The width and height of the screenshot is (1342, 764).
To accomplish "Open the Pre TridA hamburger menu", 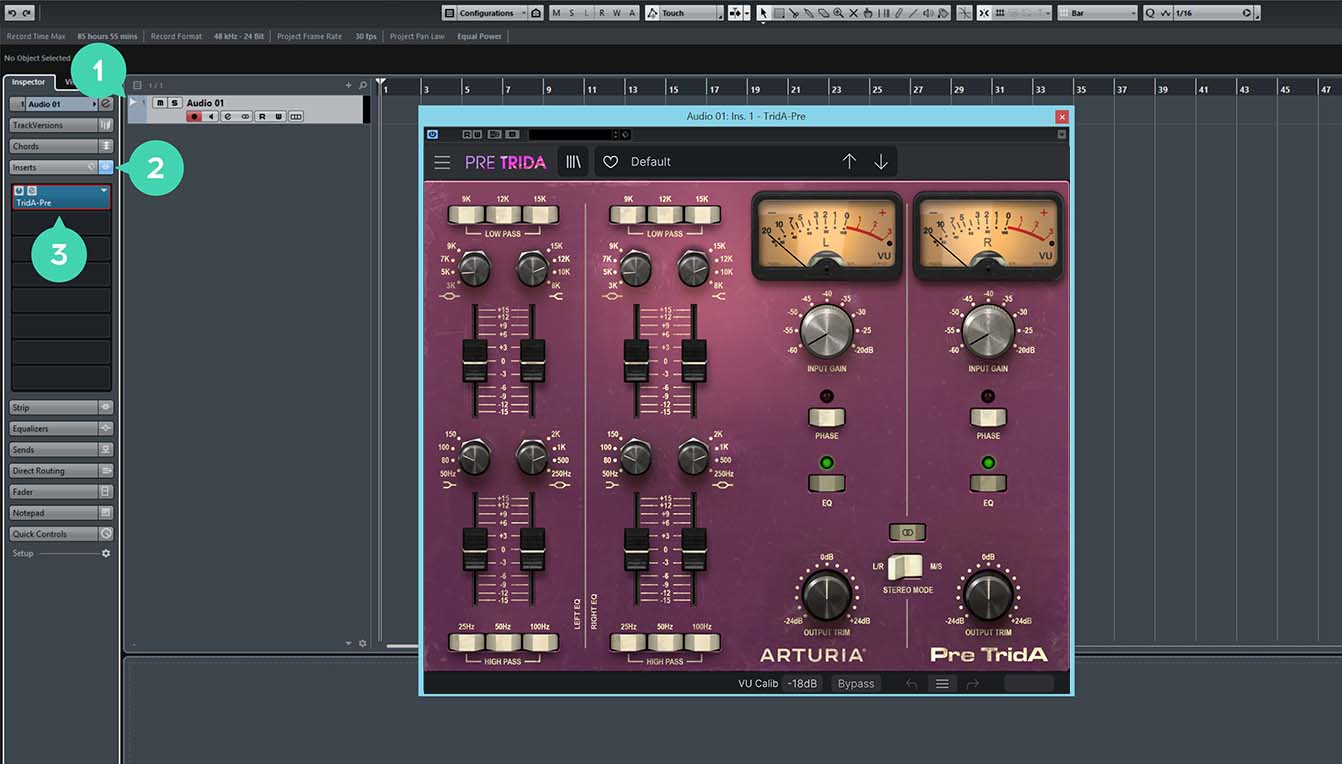I will (442, 162).
